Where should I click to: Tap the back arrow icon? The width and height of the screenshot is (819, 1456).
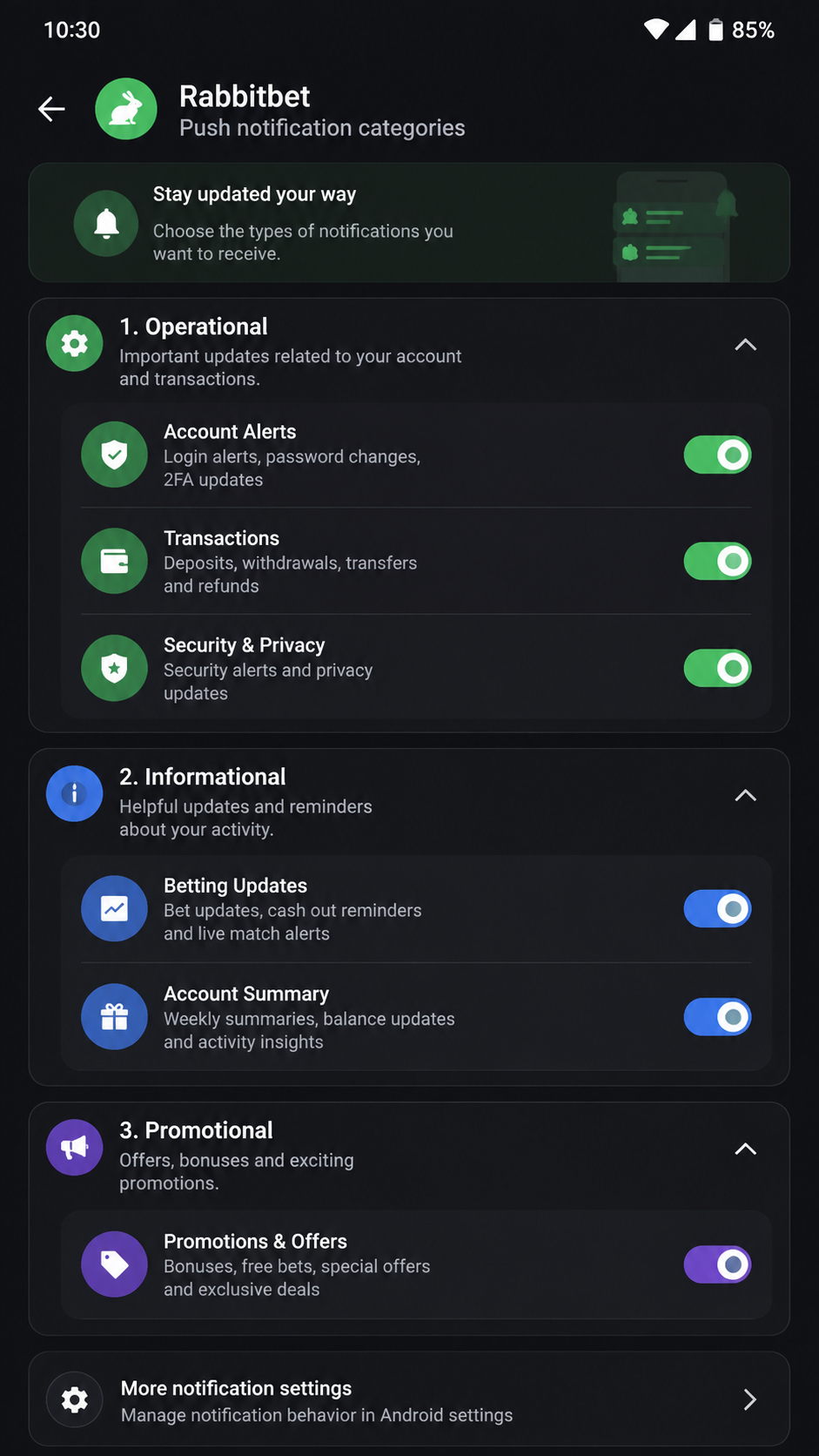[x=52, y=109]
